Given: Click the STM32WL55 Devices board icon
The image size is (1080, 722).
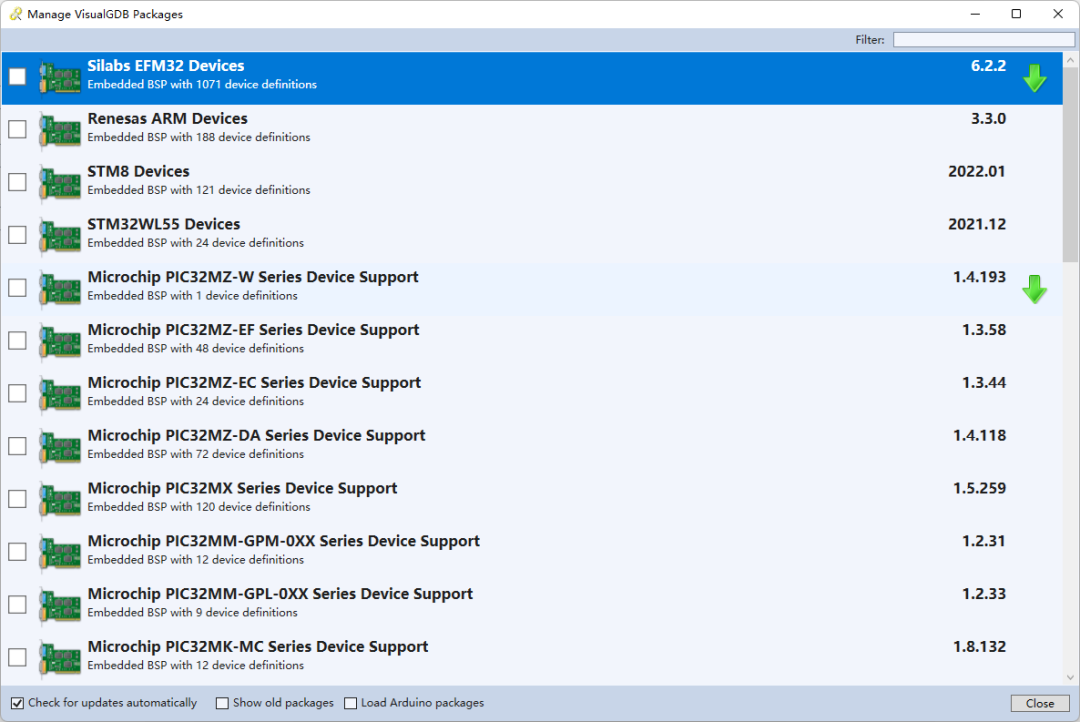Looking at the screenshot, I should click(x=60, y=236).
